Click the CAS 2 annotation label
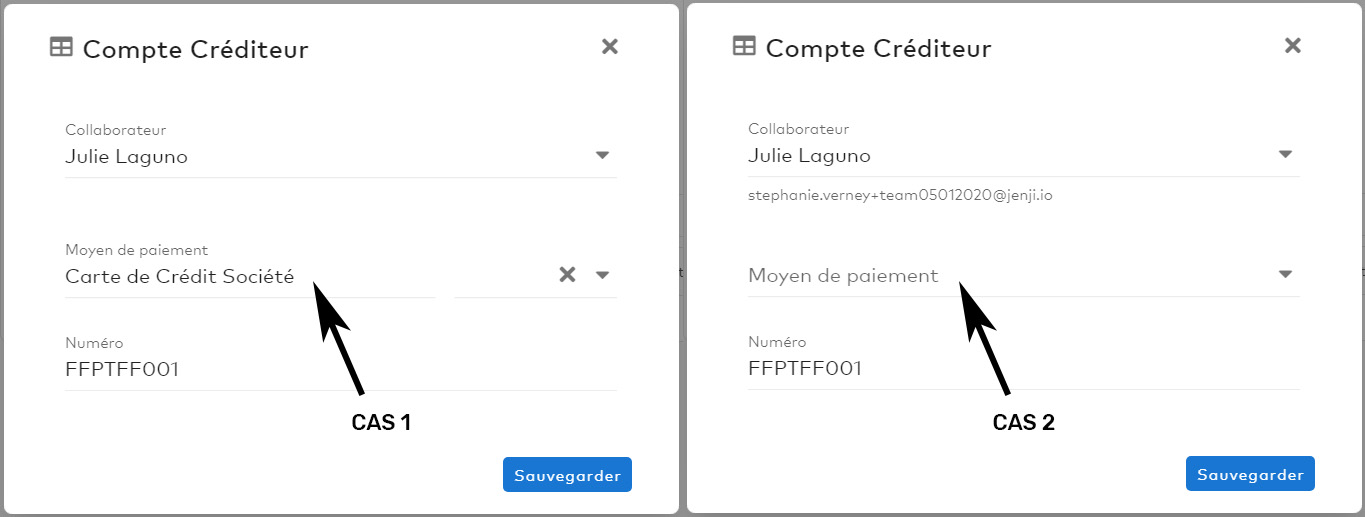 click(1024, 423)
